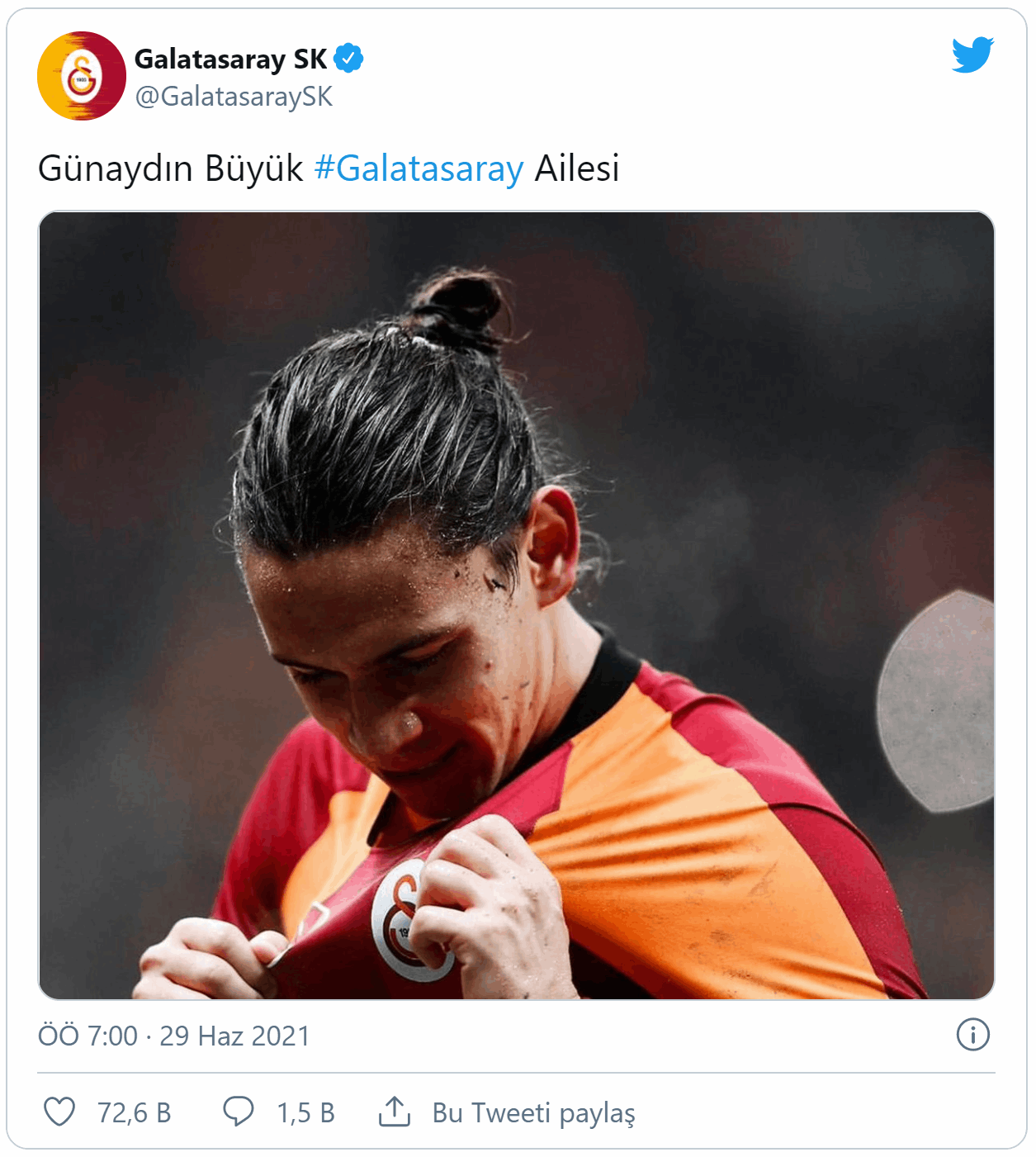The height and width of the screenshot is (1157, 1036).
Task: Click the blurred light spot in photo
Action: coord(935,701)
